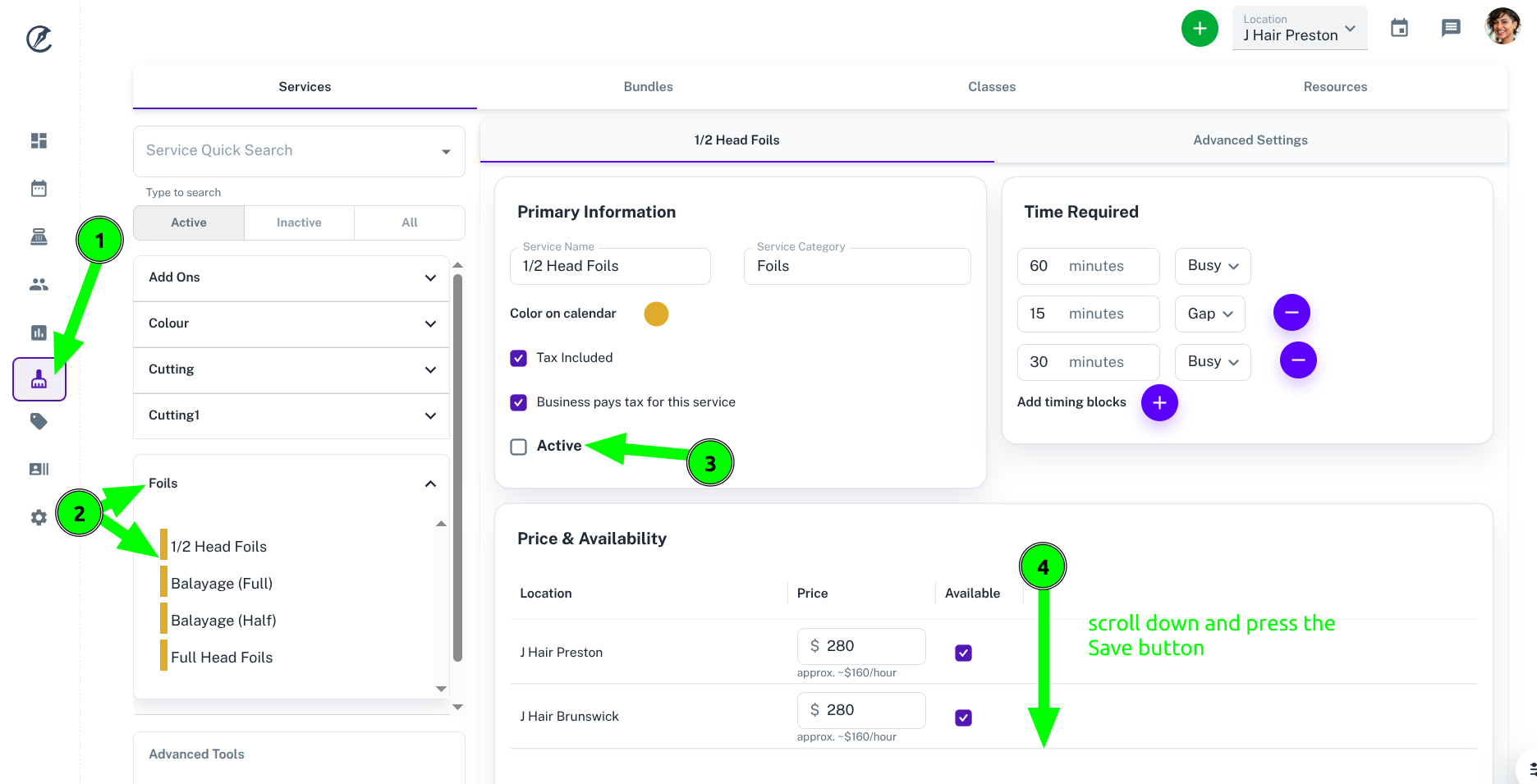Open the reports chart icon in sidebar
Viewport: 1537px width, 784px height.
(x=39, y=332)
